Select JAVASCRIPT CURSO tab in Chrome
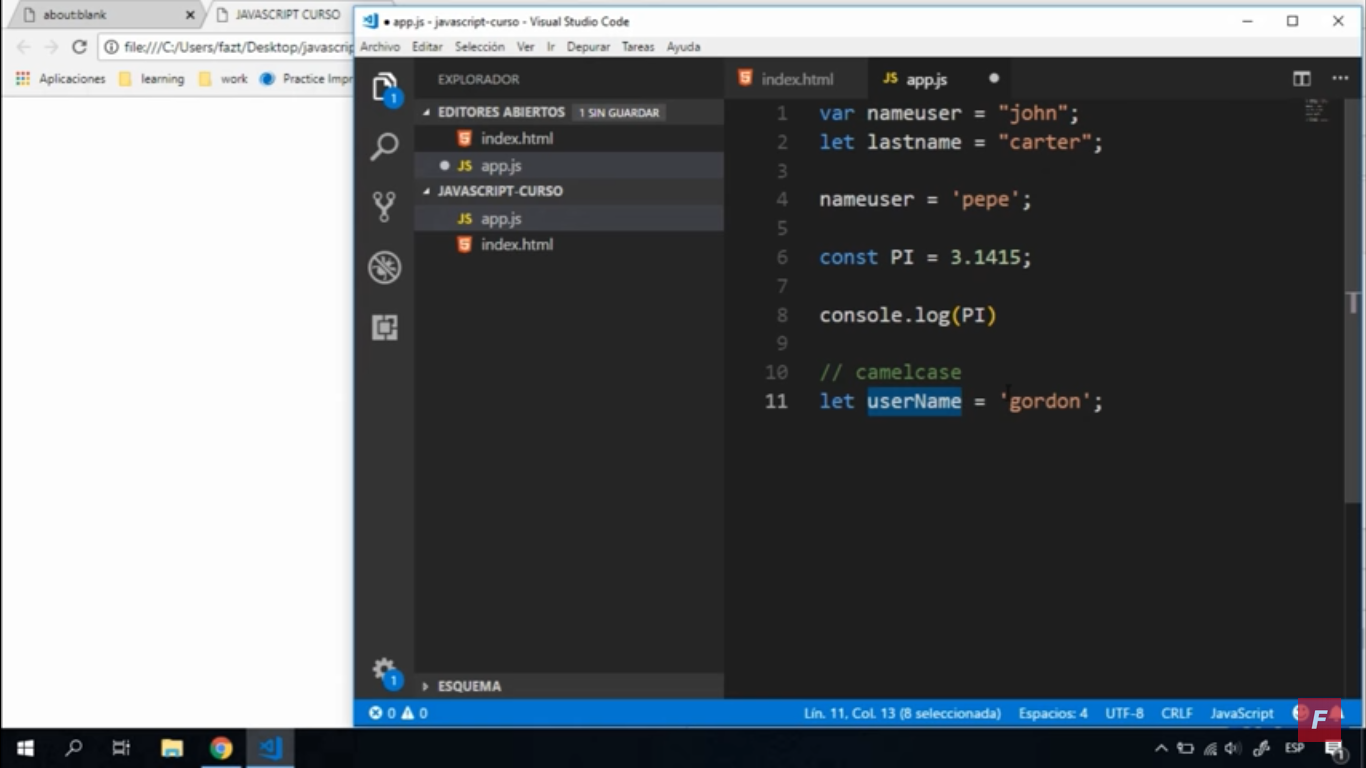This screenshot has width=1366, height=768. [x=287, y=15]
